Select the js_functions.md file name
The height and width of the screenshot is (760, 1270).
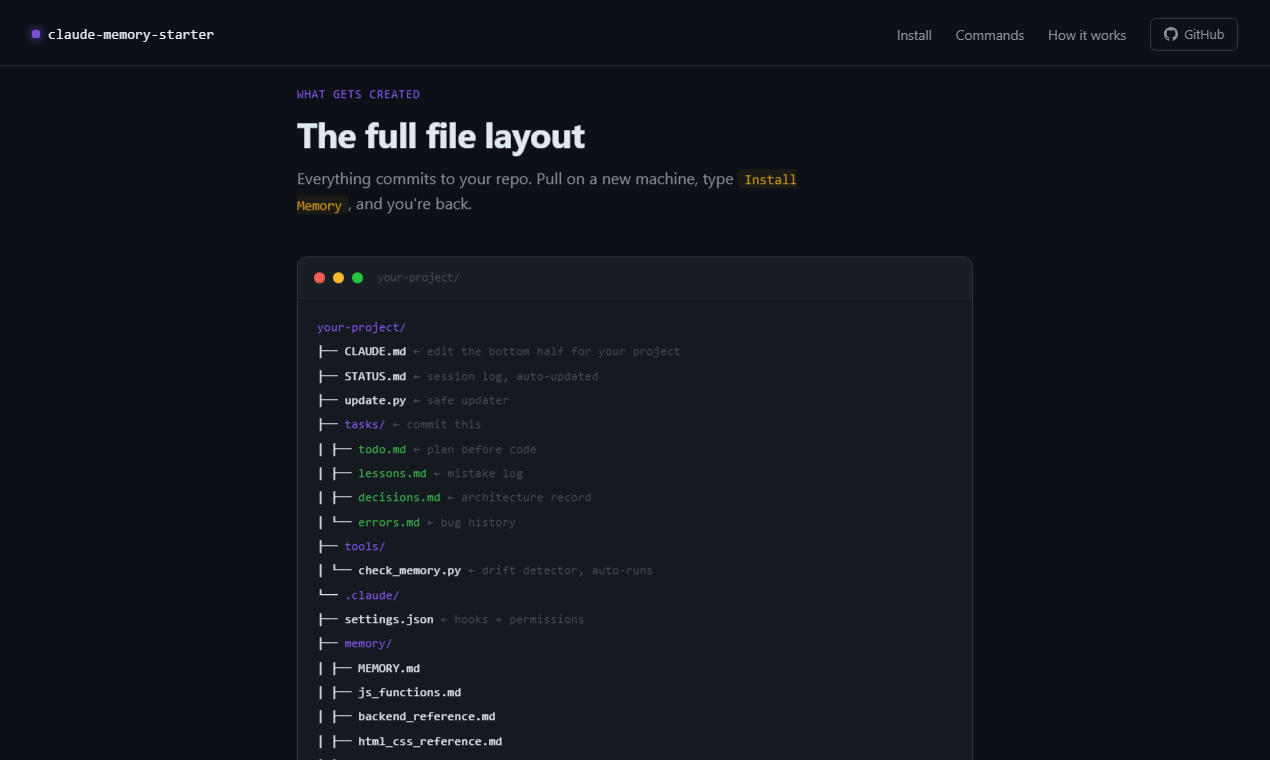[409, 692]
